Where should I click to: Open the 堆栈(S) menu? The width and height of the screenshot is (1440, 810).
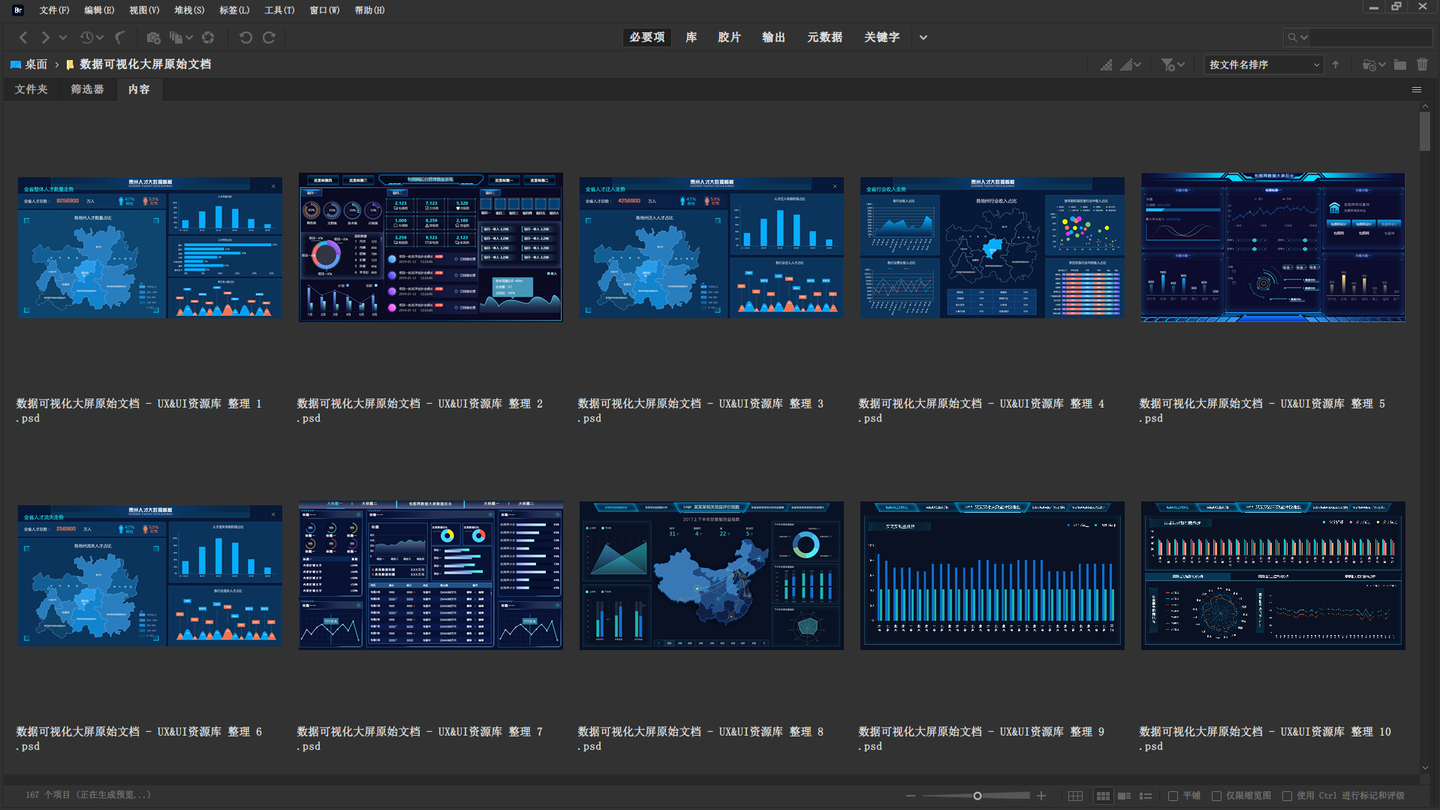point(189,10)
